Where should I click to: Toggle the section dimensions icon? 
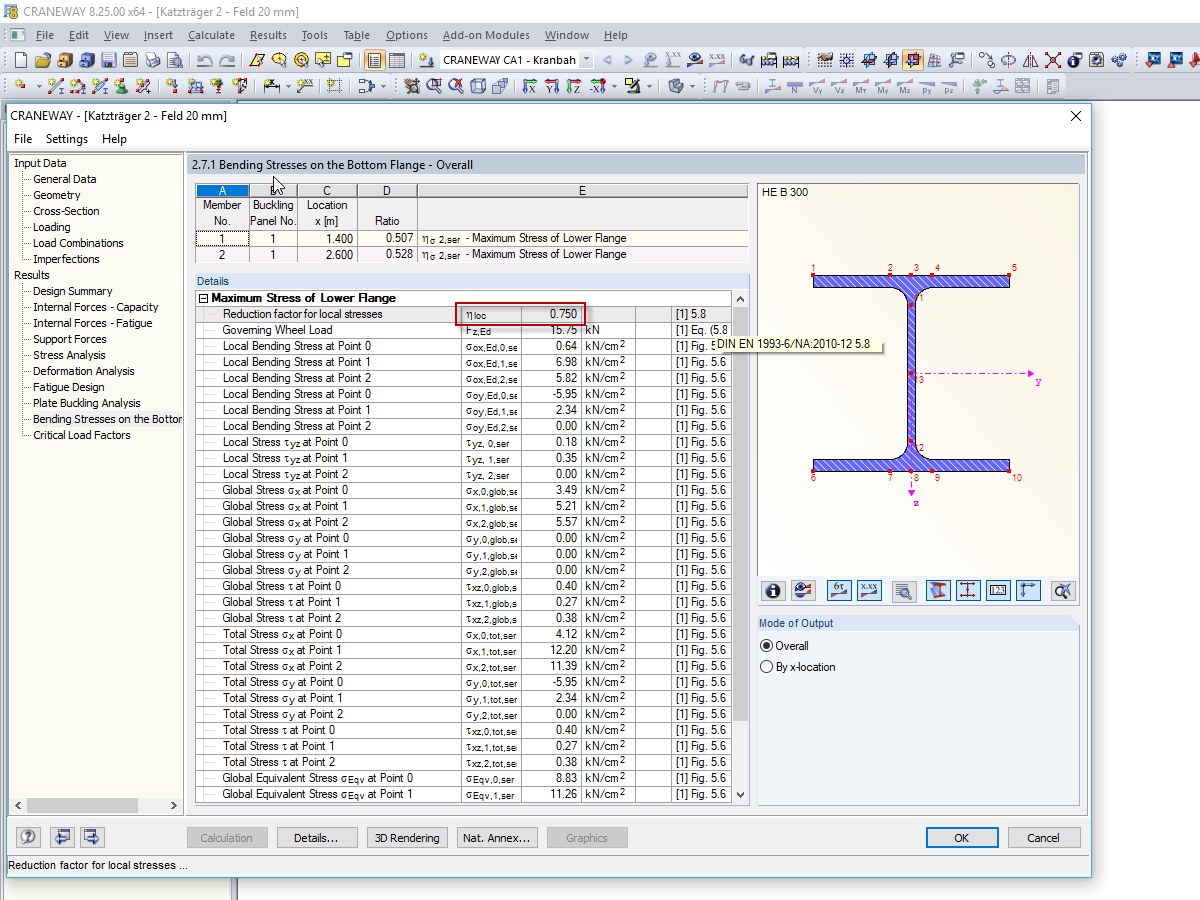(968, 591)
